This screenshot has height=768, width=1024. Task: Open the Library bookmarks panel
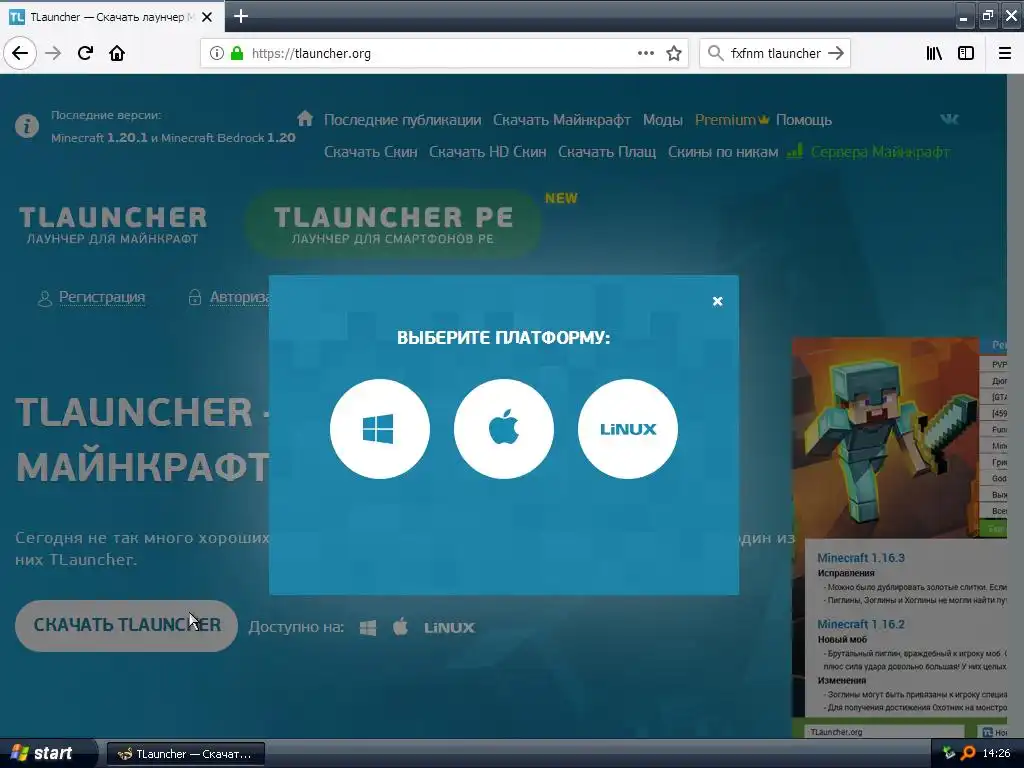(934, 54)
